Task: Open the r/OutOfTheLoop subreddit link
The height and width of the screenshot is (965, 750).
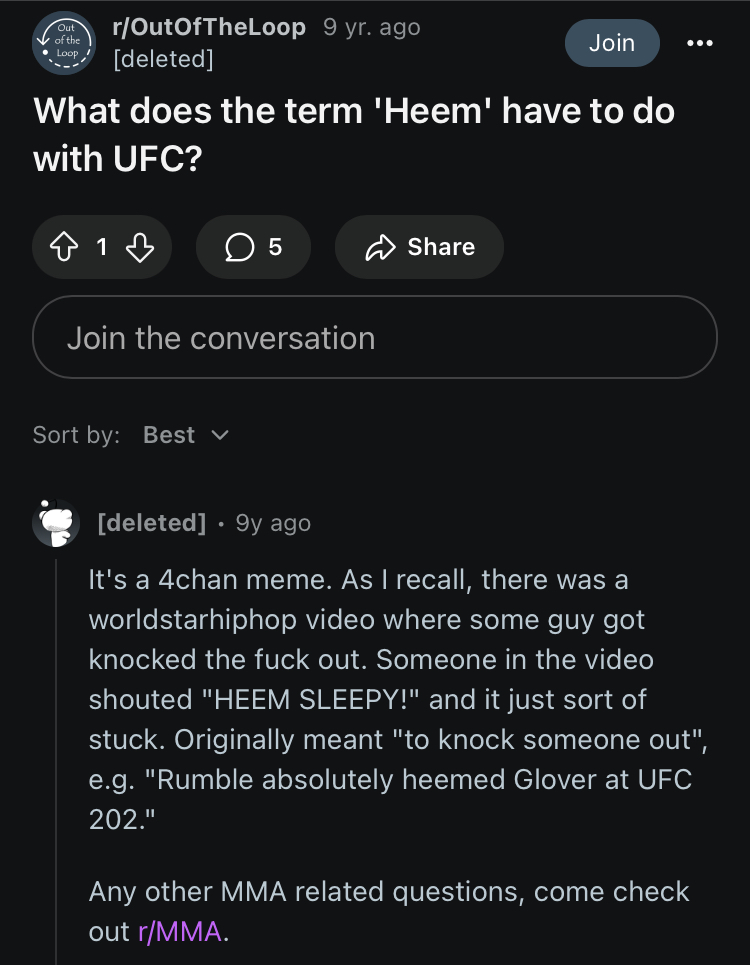Action: click(x=210, y=27)
